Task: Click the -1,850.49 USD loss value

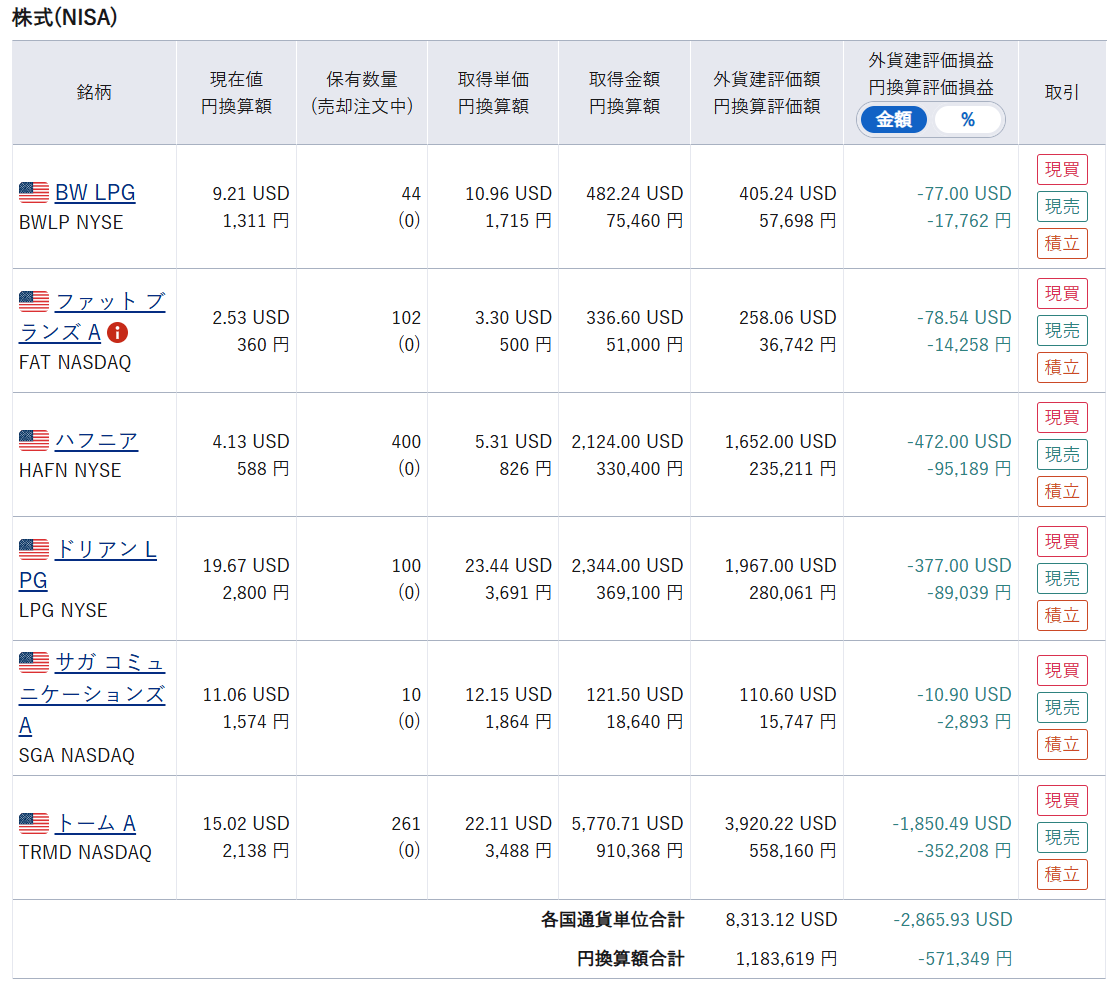Action: tap(951, 823)
